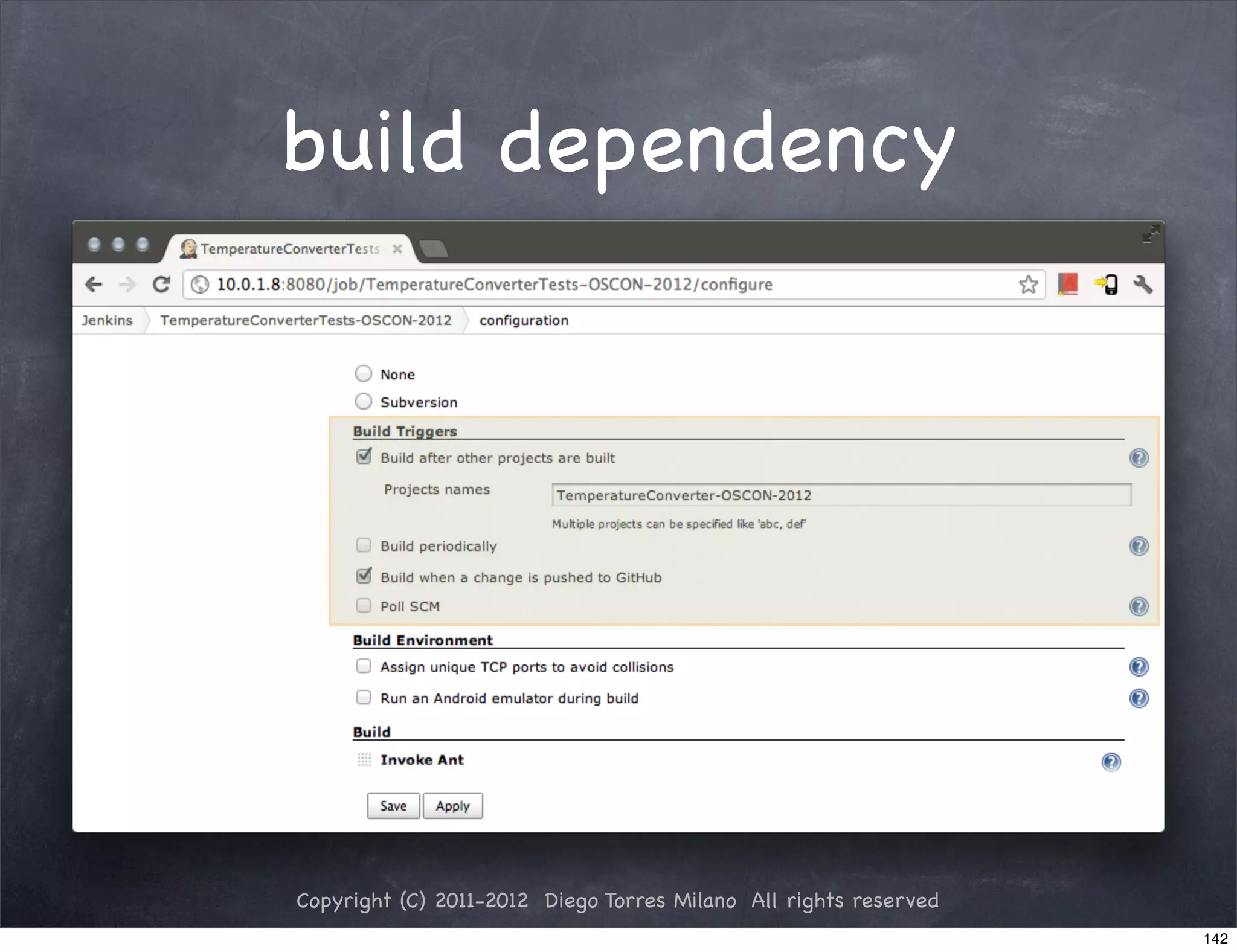Select the Subversion radio option
This screenshot has height=952, width=1237.
click(x=364, y=402)
